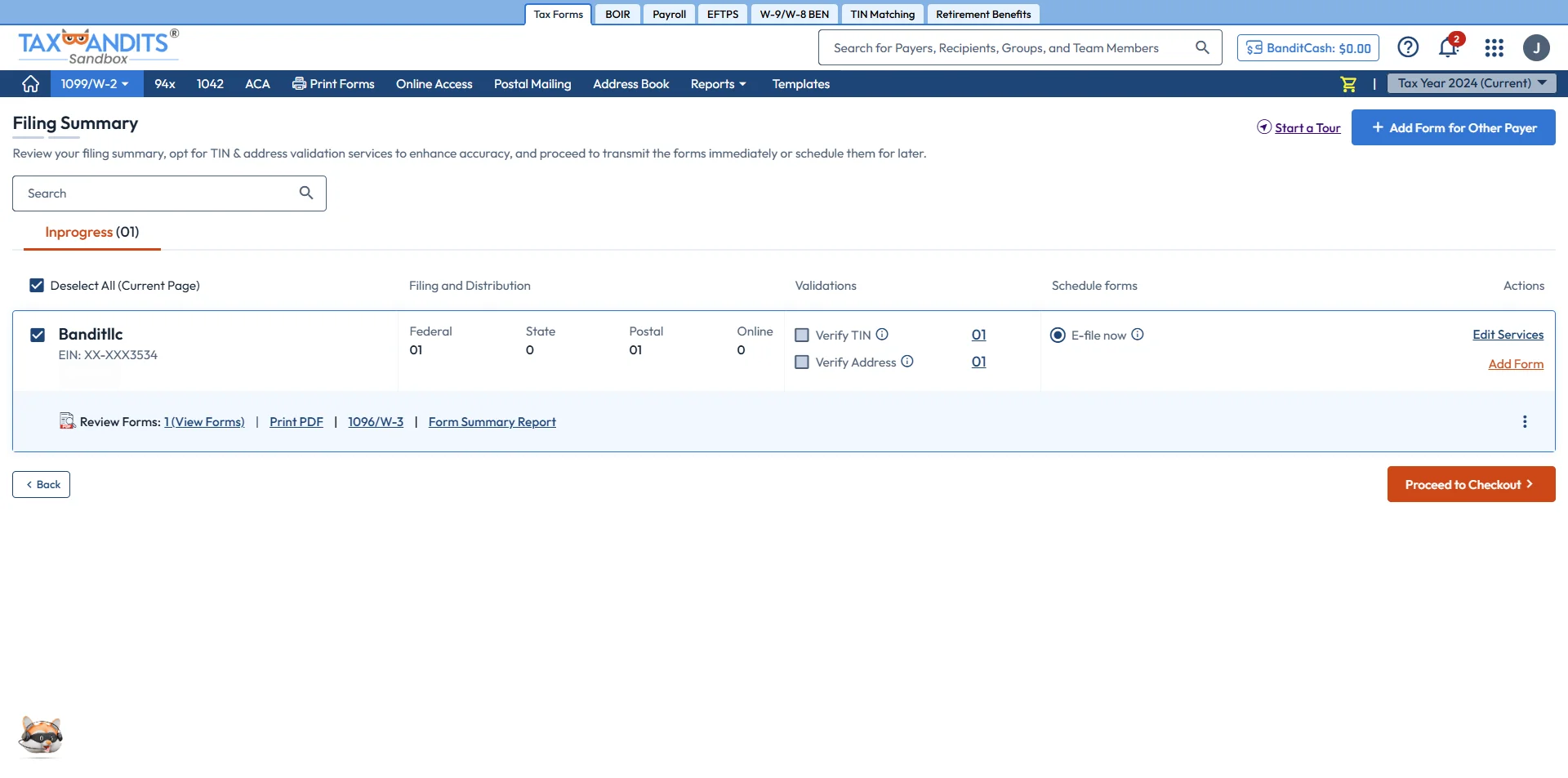Select the Print Forms printer icon
The image size is (1568, 778).
pyautogui.click(x=299, y=83)
